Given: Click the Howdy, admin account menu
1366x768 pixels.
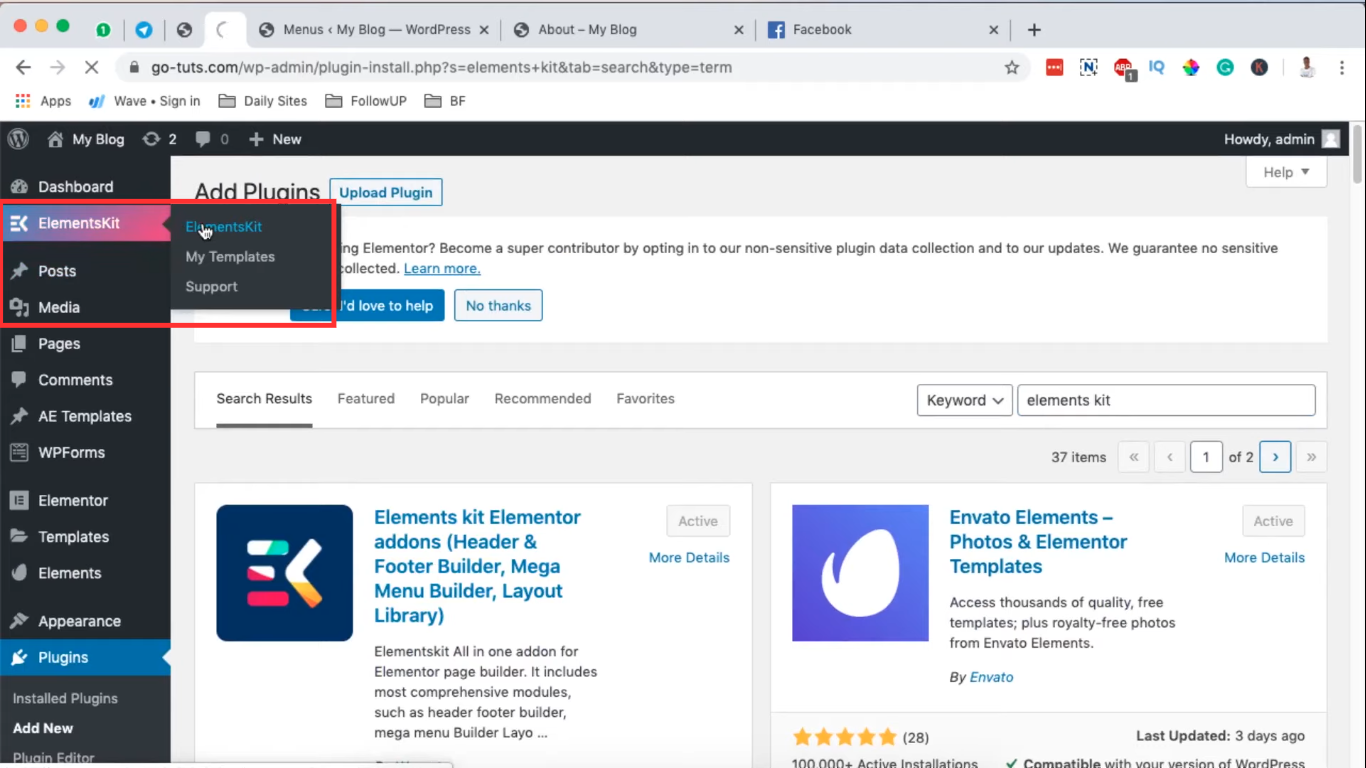Looking at the screenshot, I should (x=1282, y=139).
